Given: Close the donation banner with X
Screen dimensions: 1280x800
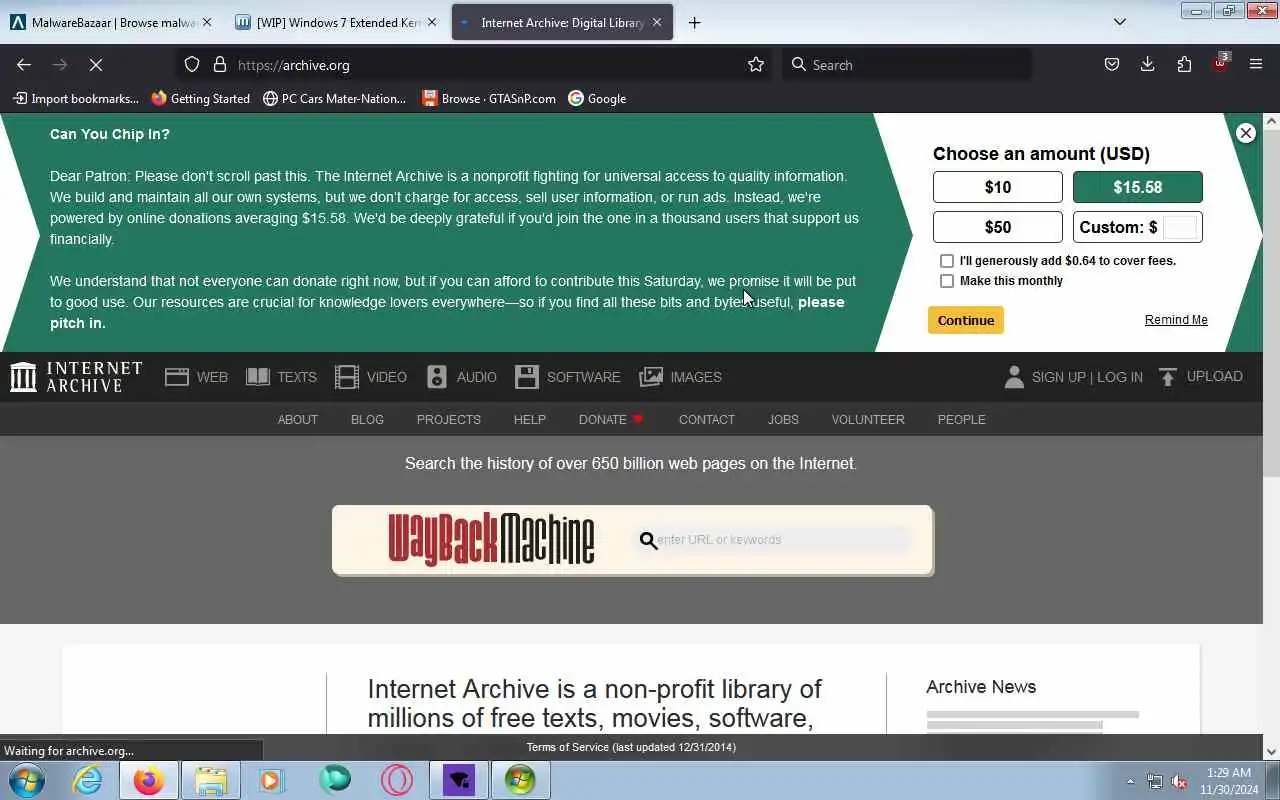Looking at the screenshot, I should pyautogui.click(x=1245, y=133).
